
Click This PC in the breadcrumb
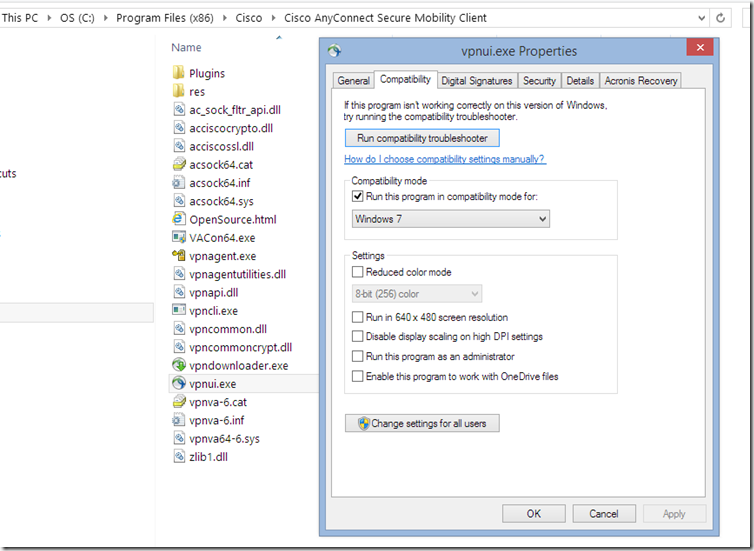pyautogui.click(x=20, y=18)
